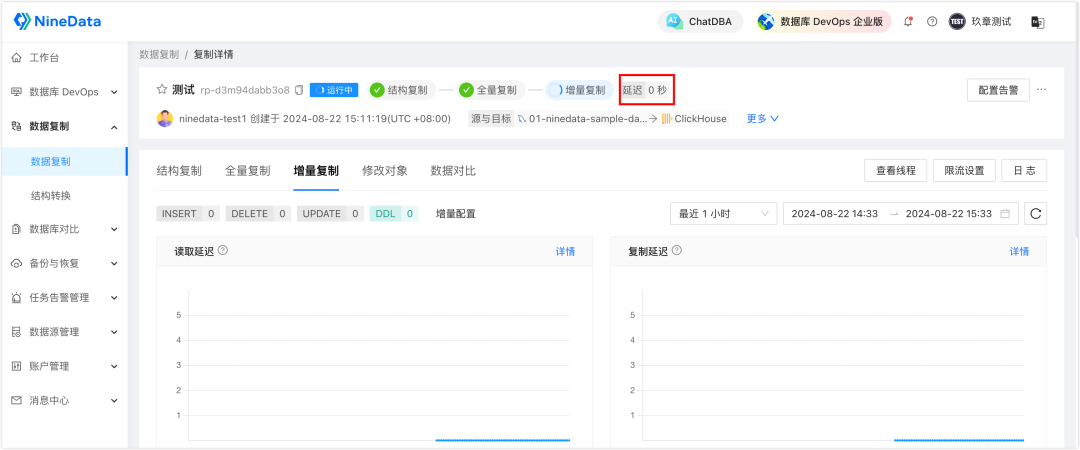
Task: Open 读取延迟 详情 link
Action: coord(565,252)
